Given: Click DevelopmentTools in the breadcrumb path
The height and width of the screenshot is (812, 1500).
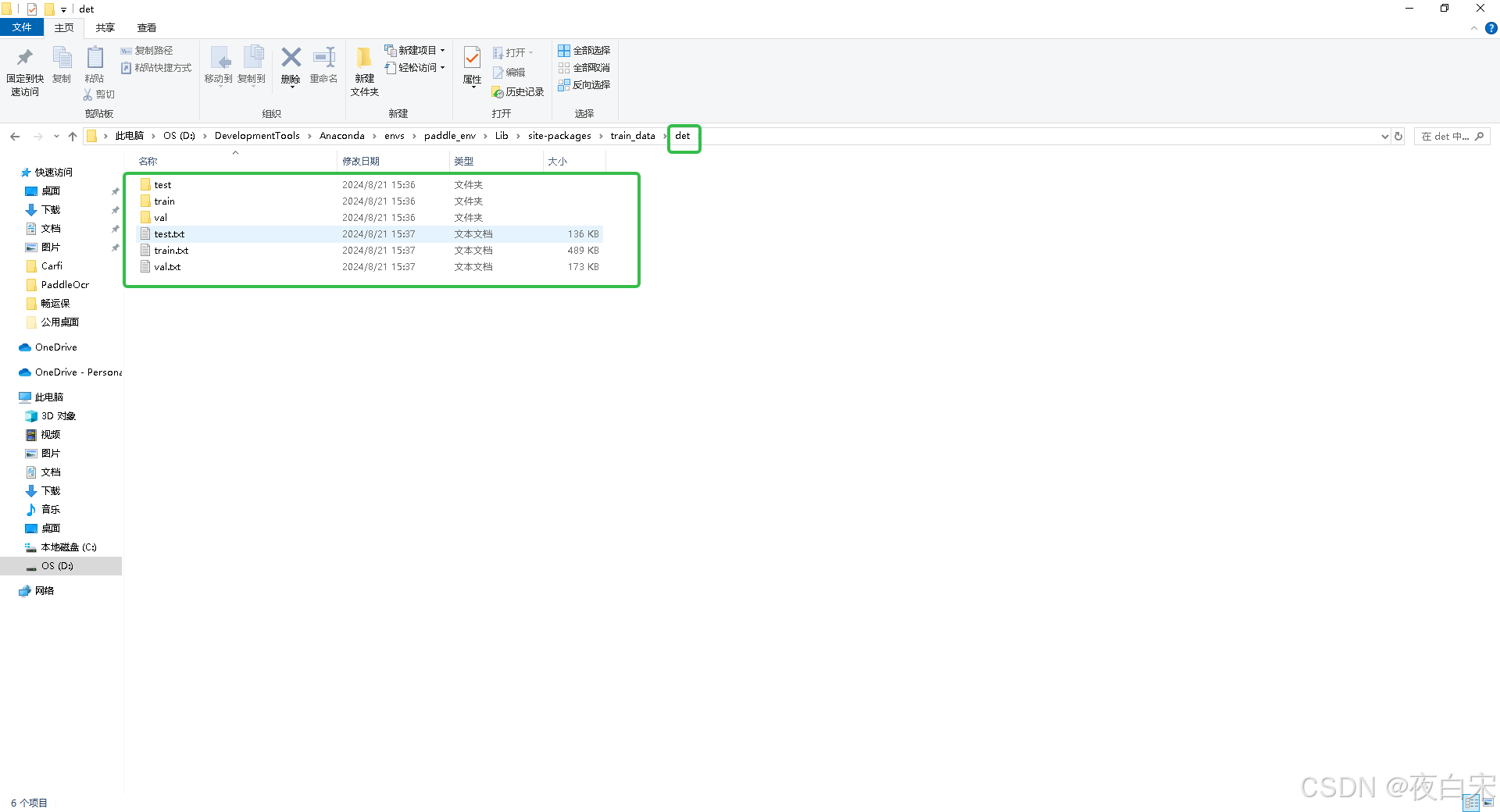Looking at the screenshot, I should click(x=257, y=136).
